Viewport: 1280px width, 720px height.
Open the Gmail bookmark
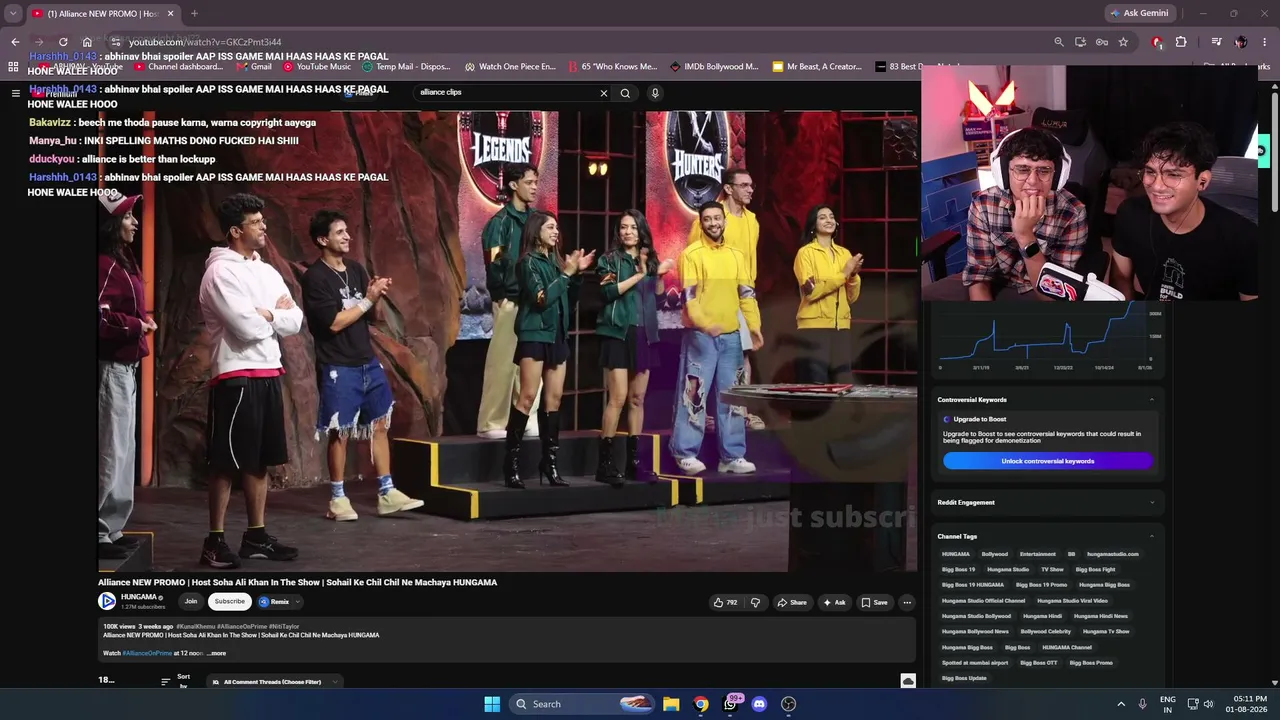coord(254,67)
